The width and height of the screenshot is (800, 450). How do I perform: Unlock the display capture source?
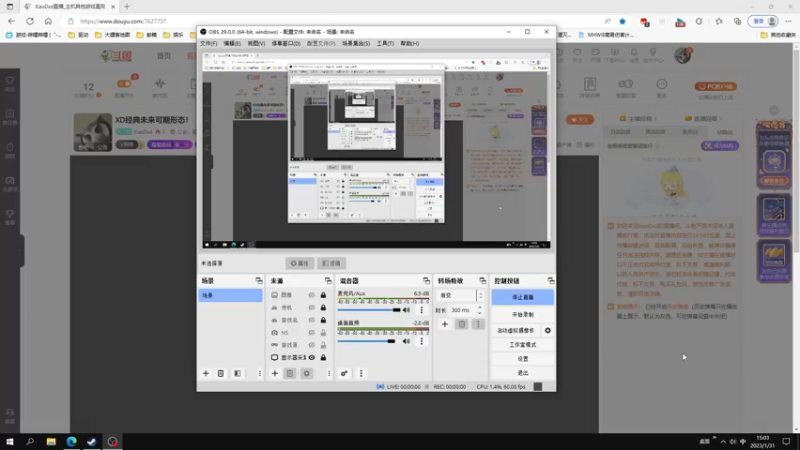[323, 358]
